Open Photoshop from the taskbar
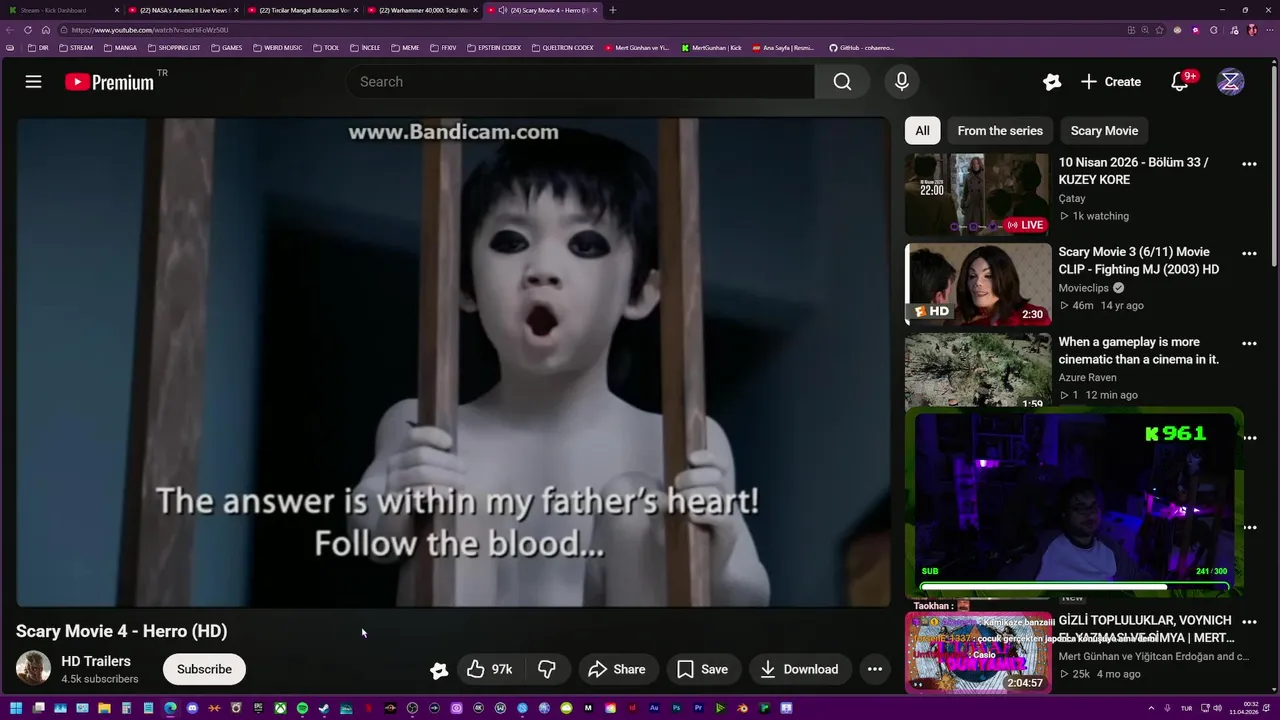The height and width of the screenshot is (720, 1280). pos(677,708)
